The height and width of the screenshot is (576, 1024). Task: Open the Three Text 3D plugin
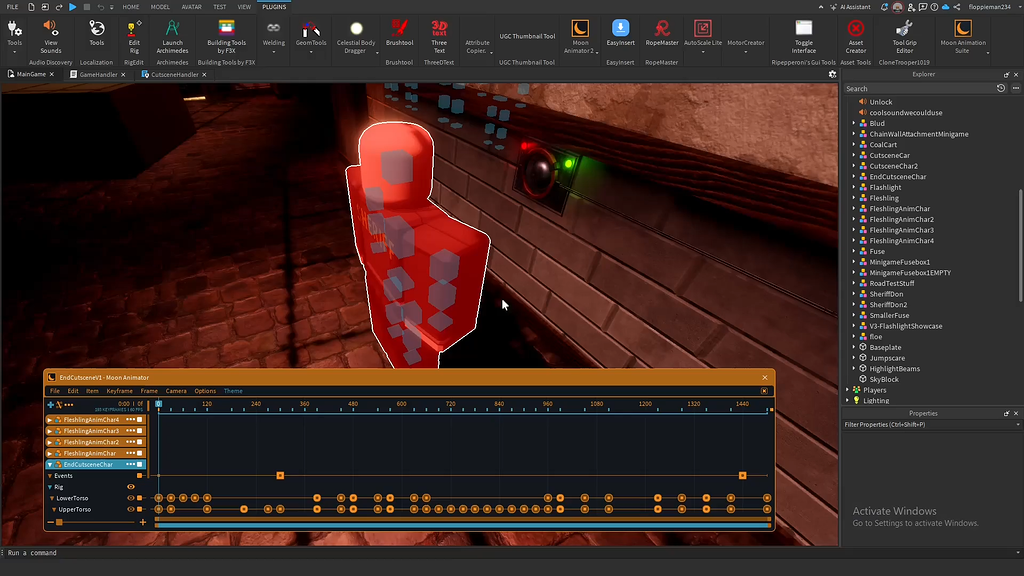439,37
